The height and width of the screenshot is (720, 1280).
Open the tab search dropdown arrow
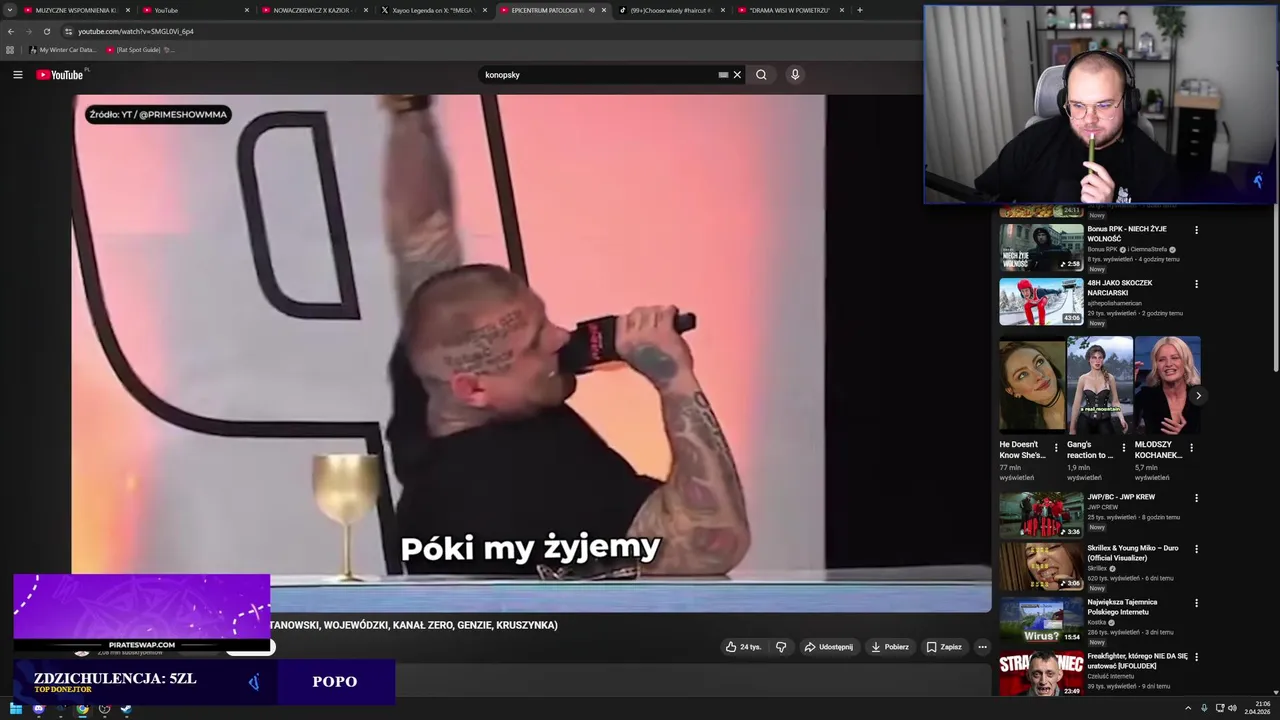(10, 10)
